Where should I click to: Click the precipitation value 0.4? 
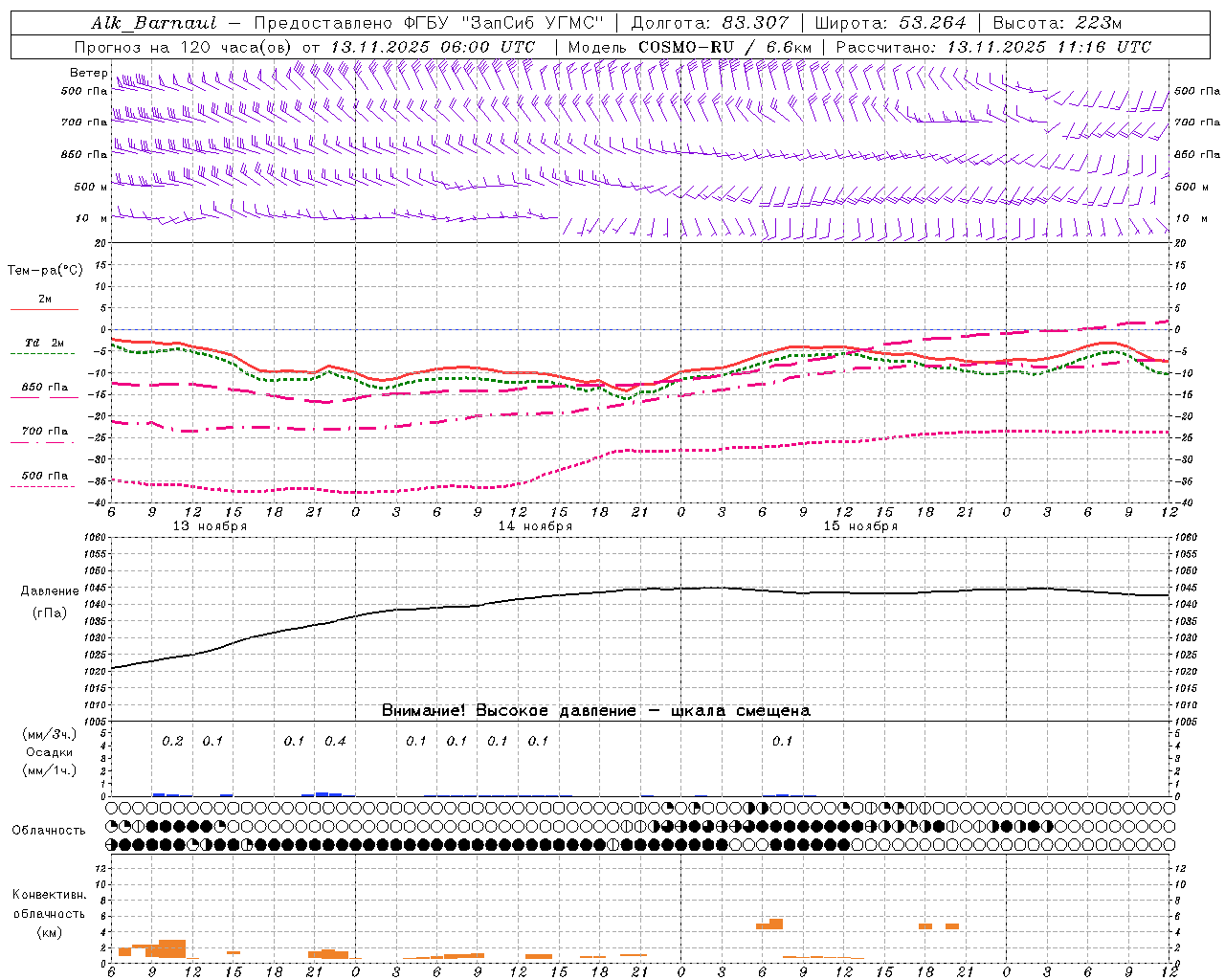click(x=335, y=741)
